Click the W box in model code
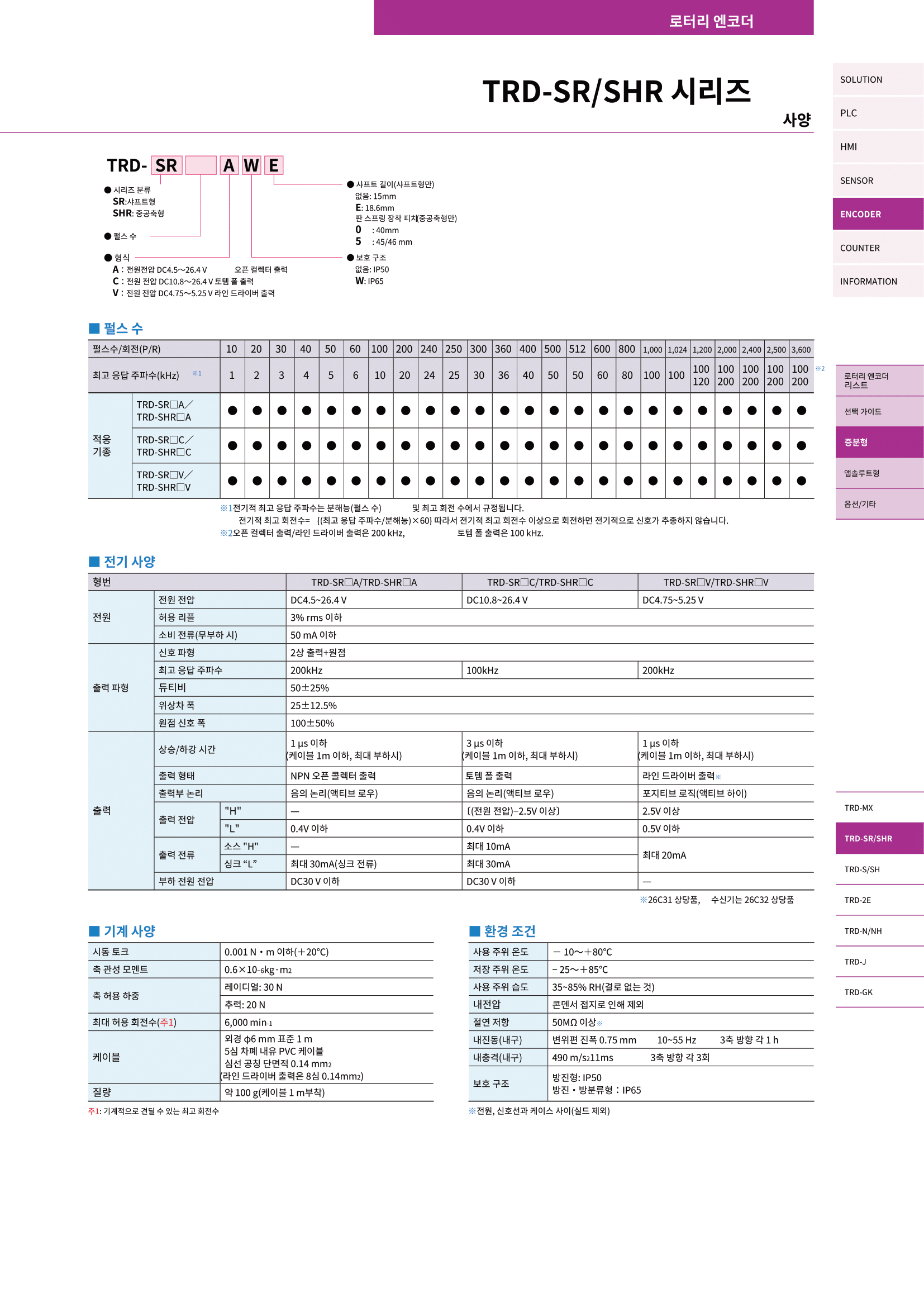 (251, 165)
